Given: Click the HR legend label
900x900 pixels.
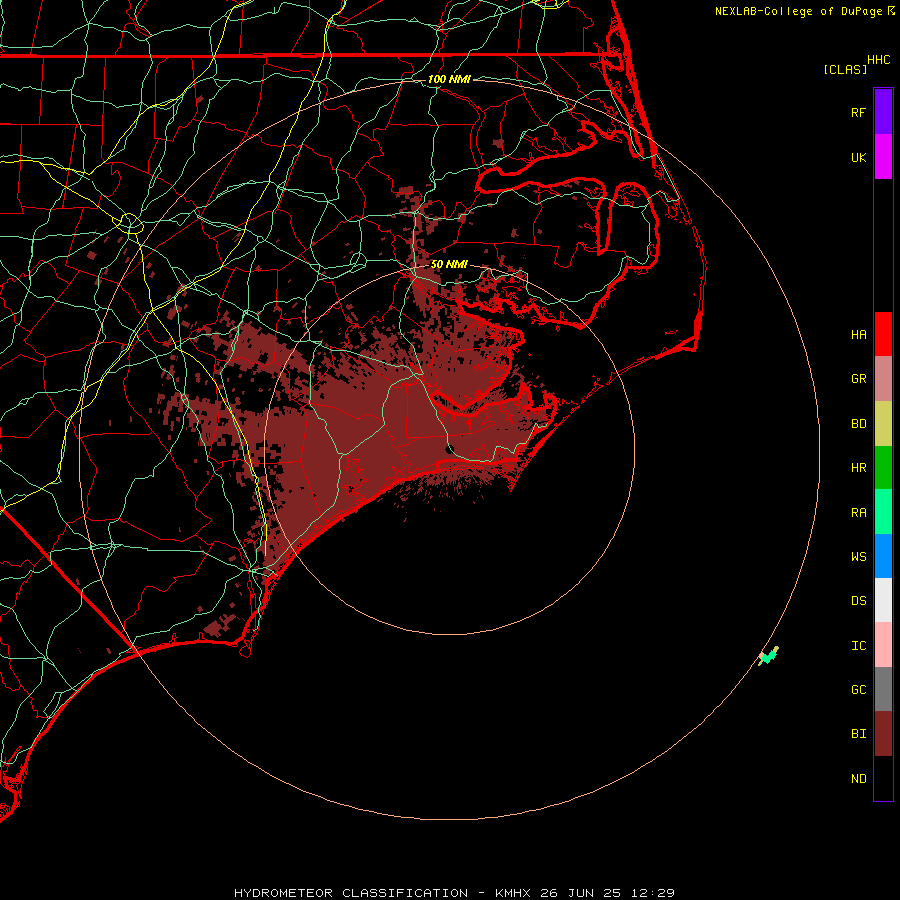Looking at the screenshot, I should 858,468.
